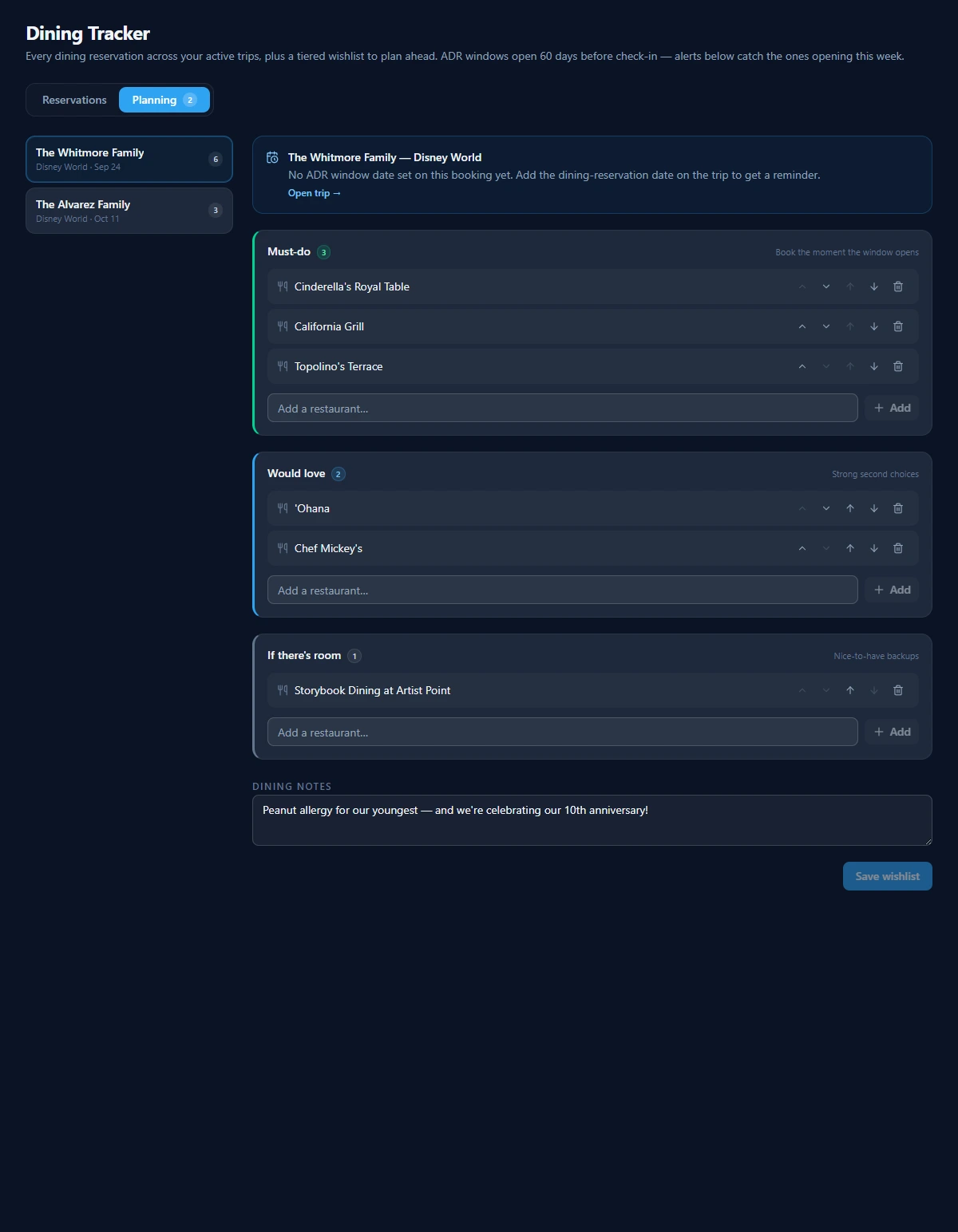Promote Chef Mickey's with up arrow
Viewport: 958px width, 1232px height.
[x=850, y=548]
